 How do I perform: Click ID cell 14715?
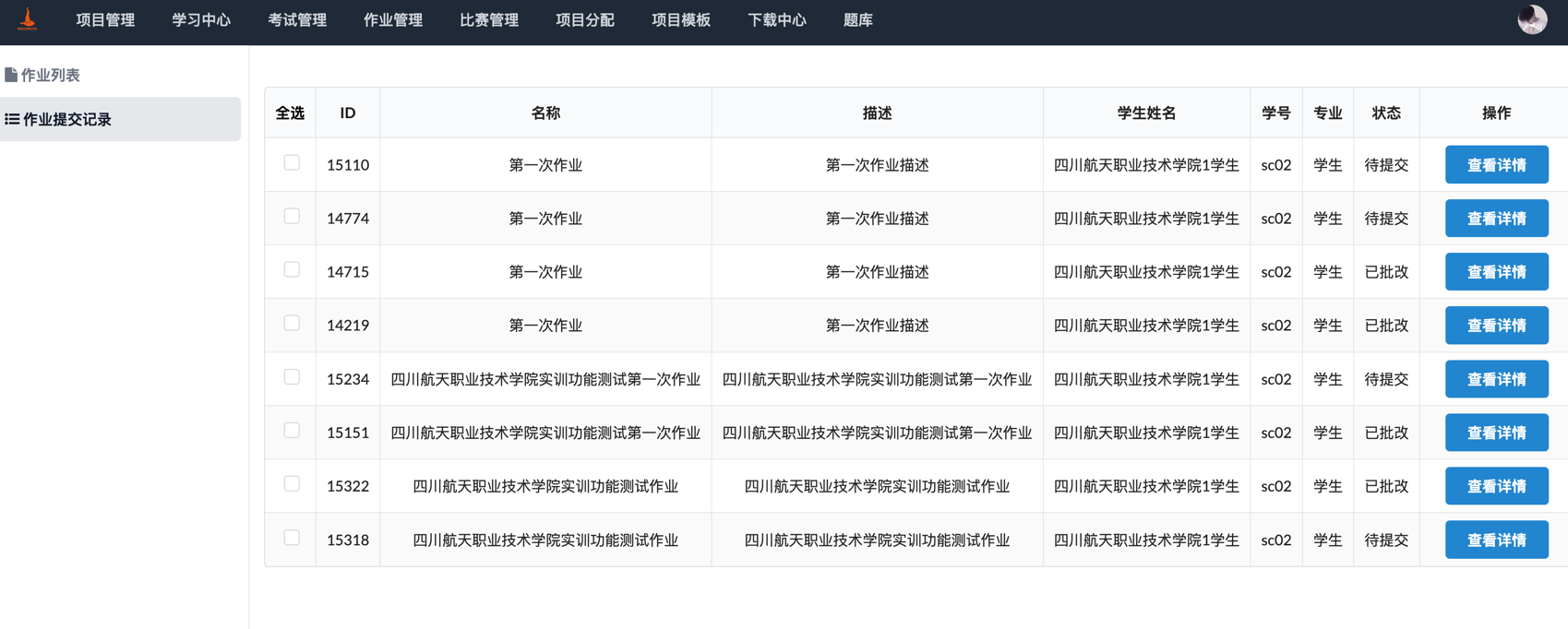pos(348,272)
